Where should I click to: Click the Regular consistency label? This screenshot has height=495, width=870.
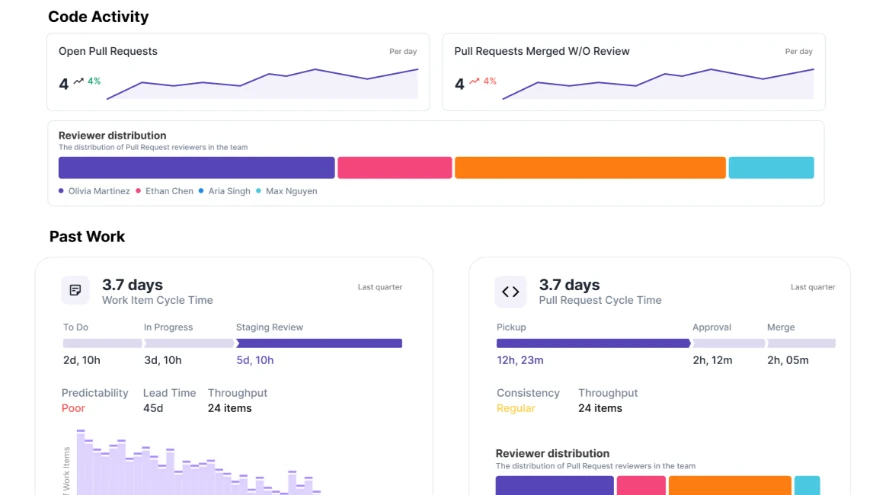516,408
